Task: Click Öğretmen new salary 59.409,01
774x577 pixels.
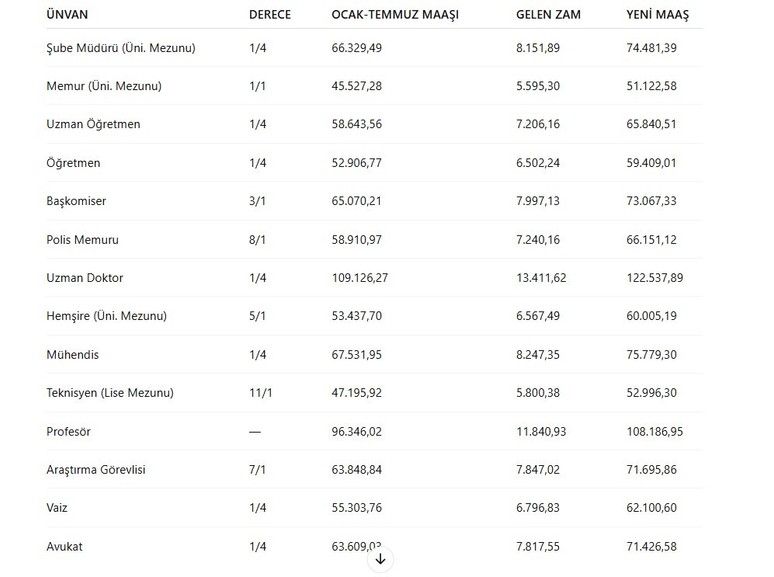Action: click(651, 163)
